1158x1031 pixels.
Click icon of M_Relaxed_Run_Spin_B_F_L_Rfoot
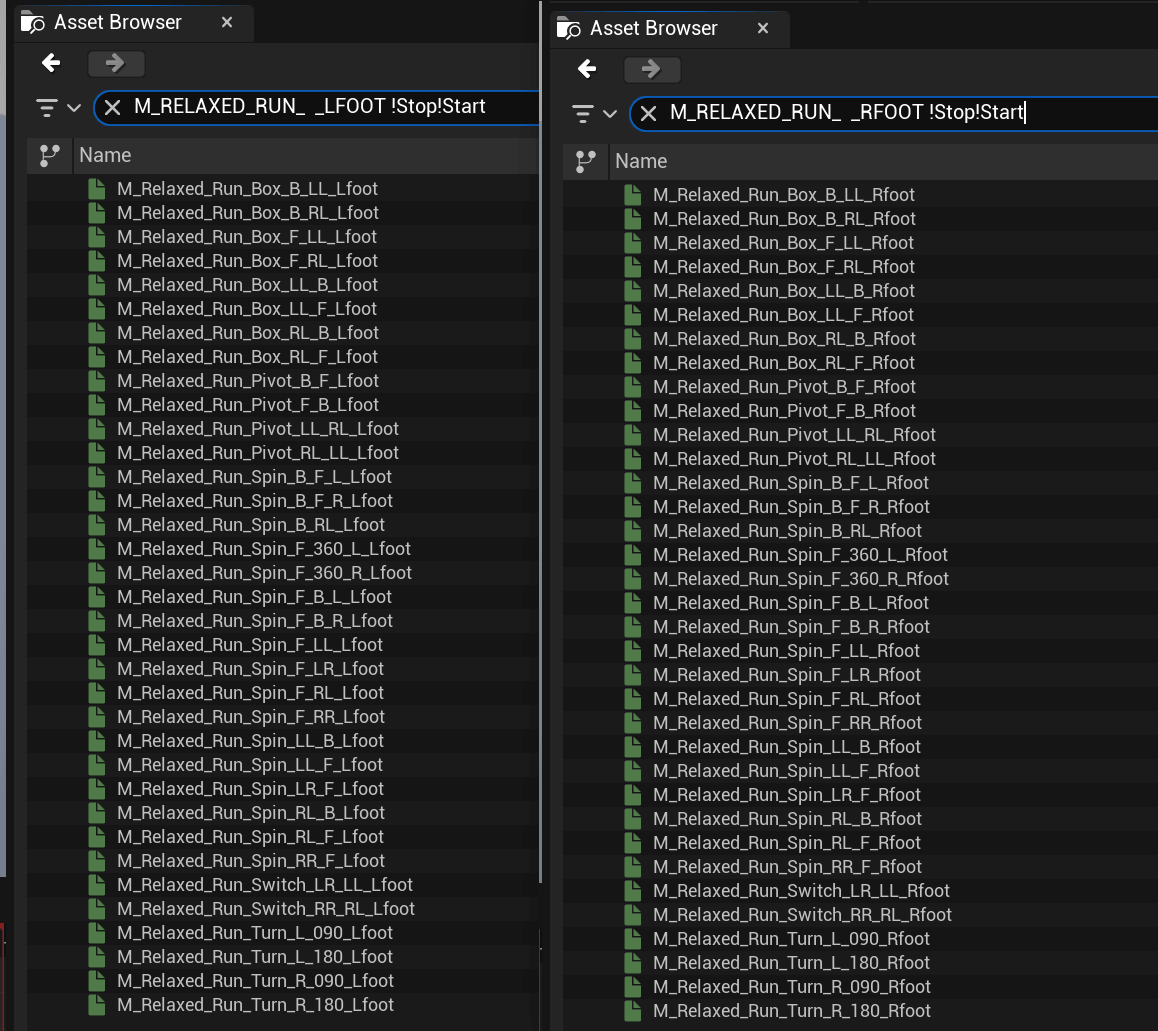click(633, 483)
